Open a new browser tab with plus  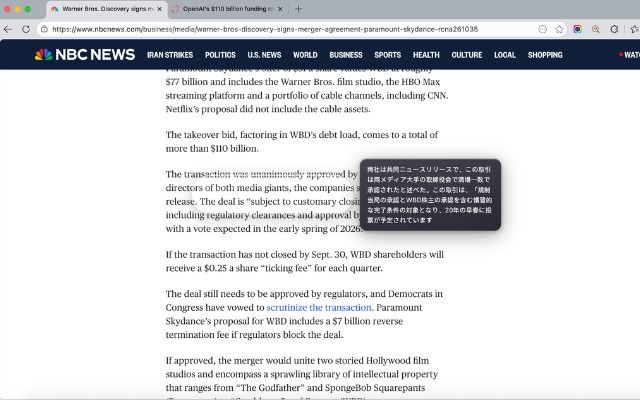(x=298, y=9)
